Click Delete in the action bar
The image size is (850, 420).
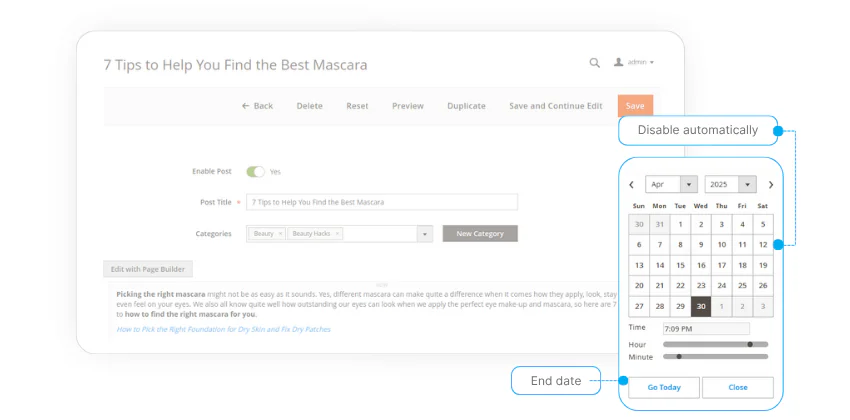309,106
